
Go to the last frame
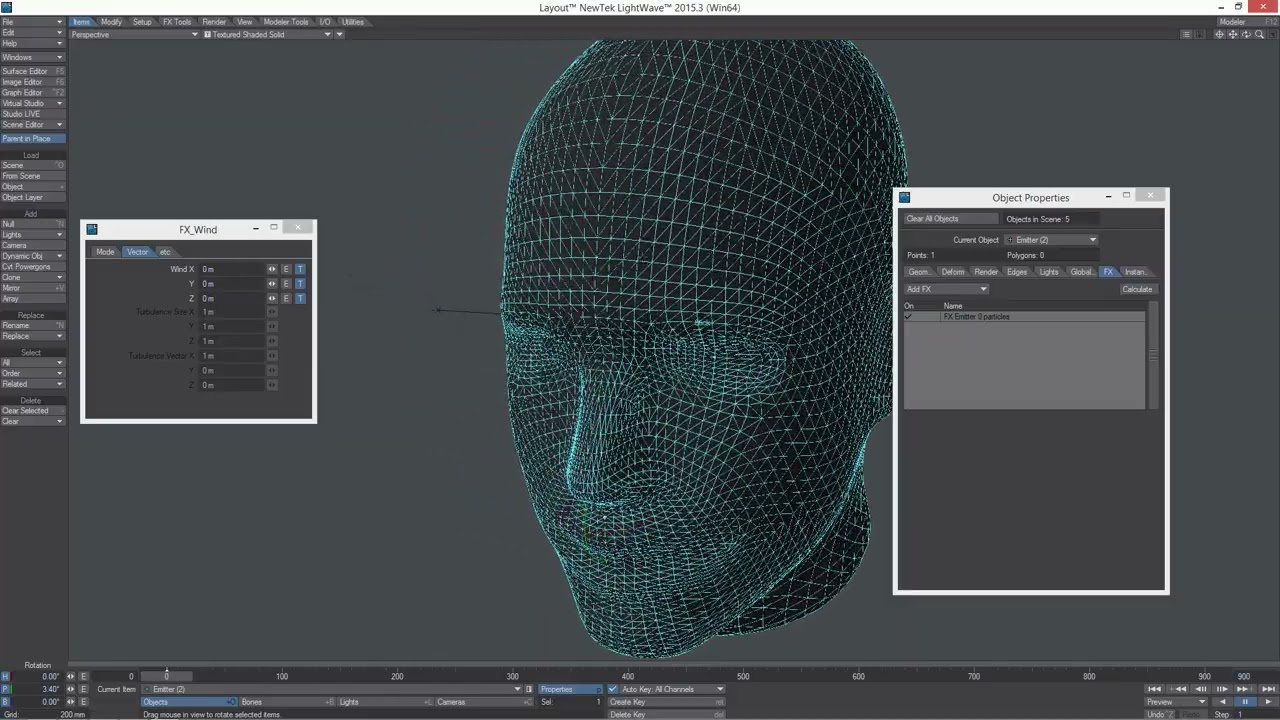click(x=1268, y=689)
